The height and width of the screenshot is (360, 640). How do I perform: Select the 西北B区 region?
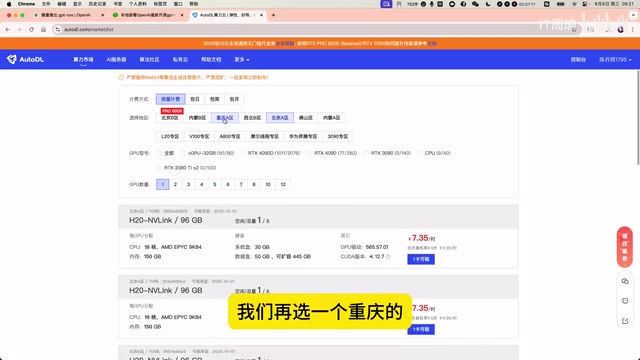(x=252, y=118)
